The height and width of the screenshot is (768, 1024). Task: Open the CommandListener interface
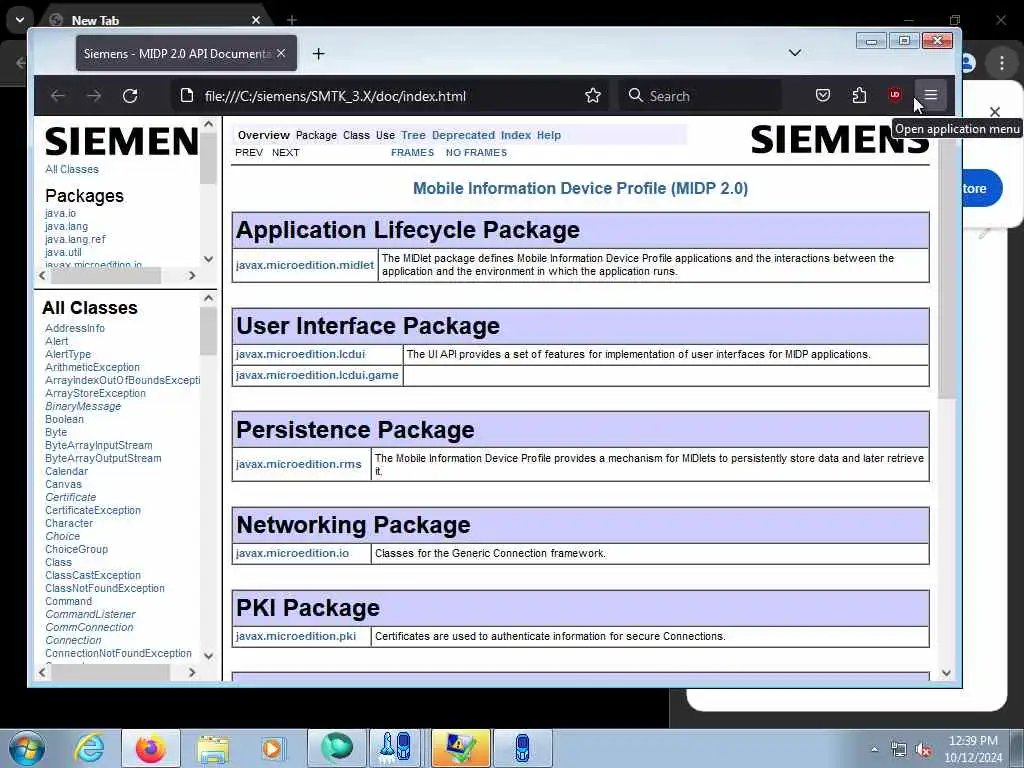point(90,614)
